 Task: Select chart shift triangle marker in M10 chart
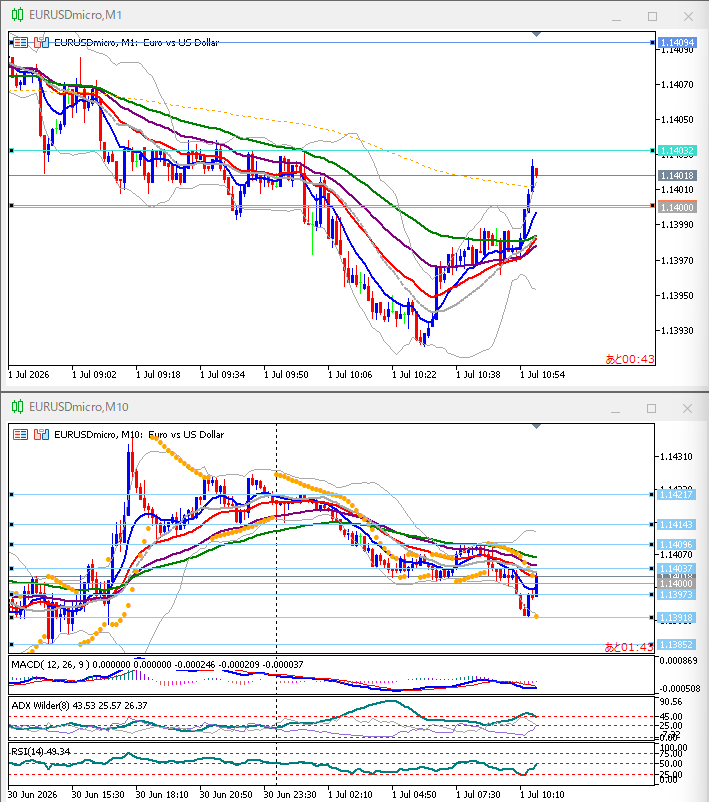coord(536,426)
